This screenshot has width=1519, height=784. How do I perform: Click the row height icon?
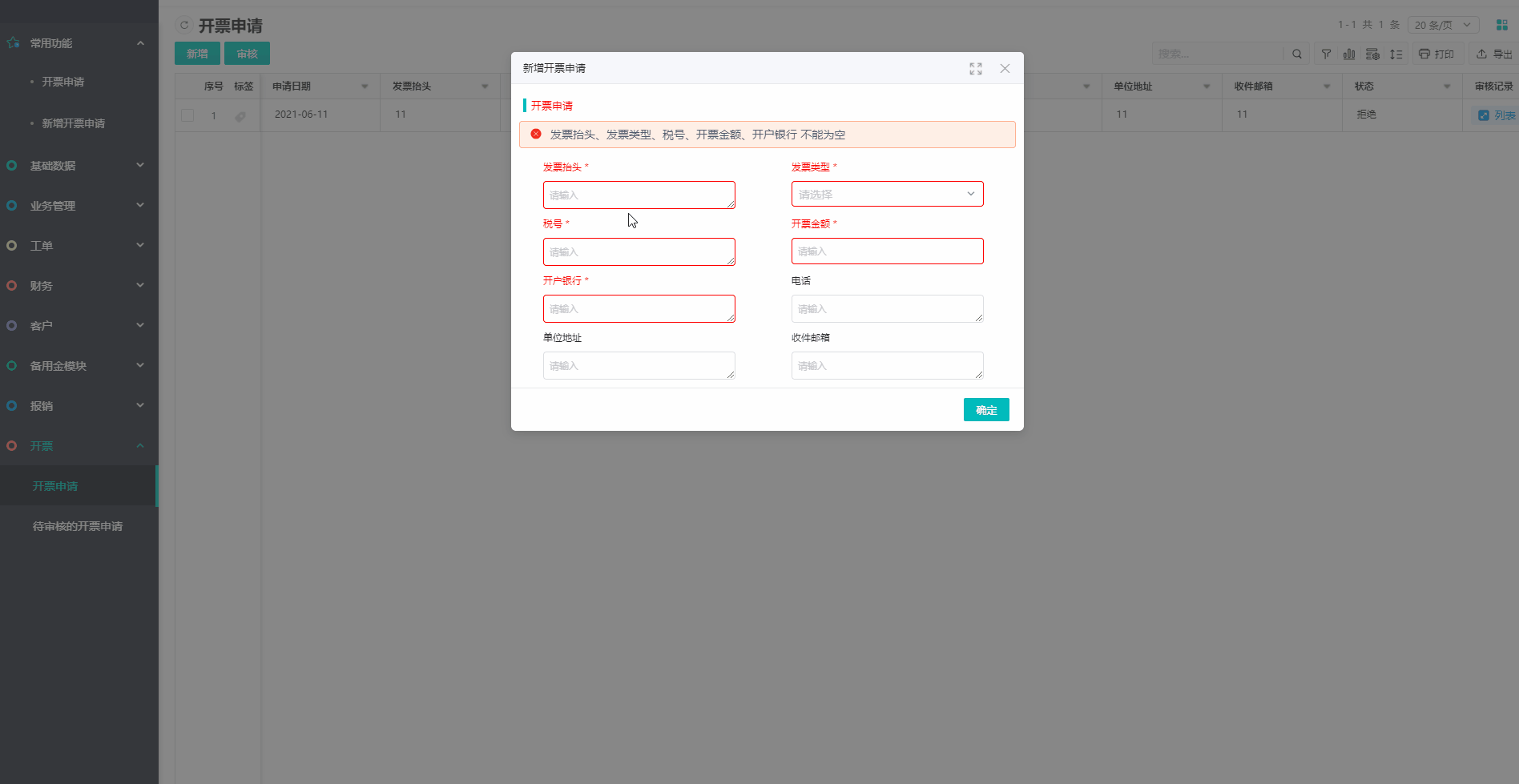1396,54
